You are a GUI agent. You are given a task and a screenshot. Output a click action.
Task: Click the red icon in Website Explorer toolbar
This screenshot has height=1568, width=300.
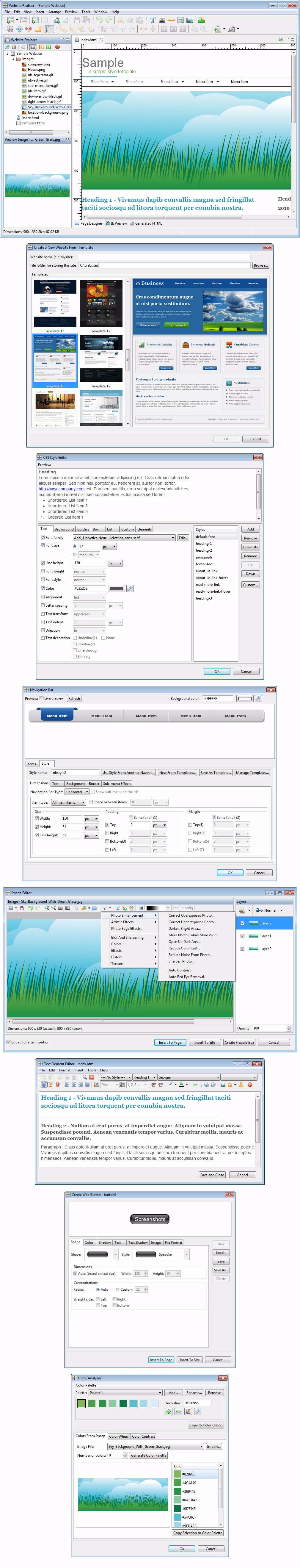pos(58,47)
